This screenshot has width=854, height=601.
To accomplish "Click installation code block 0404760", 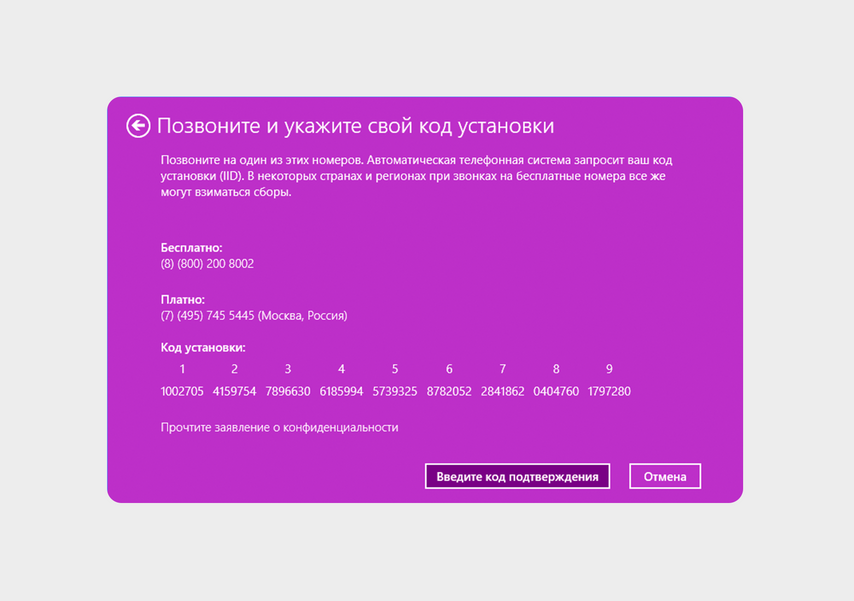I will tap(556, 391).
